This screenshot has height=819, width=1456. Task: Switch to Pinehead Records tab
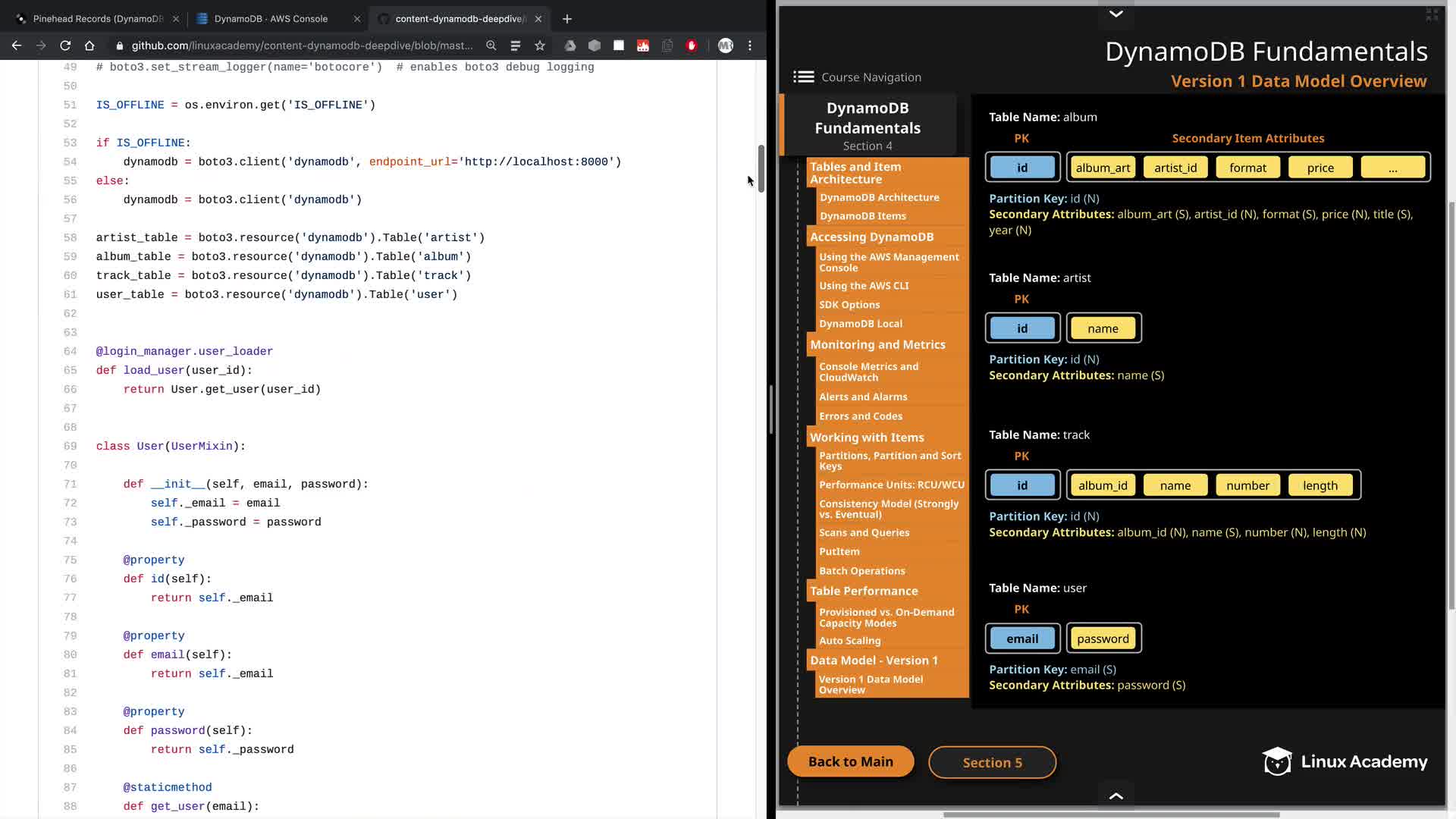click(97, 19)
